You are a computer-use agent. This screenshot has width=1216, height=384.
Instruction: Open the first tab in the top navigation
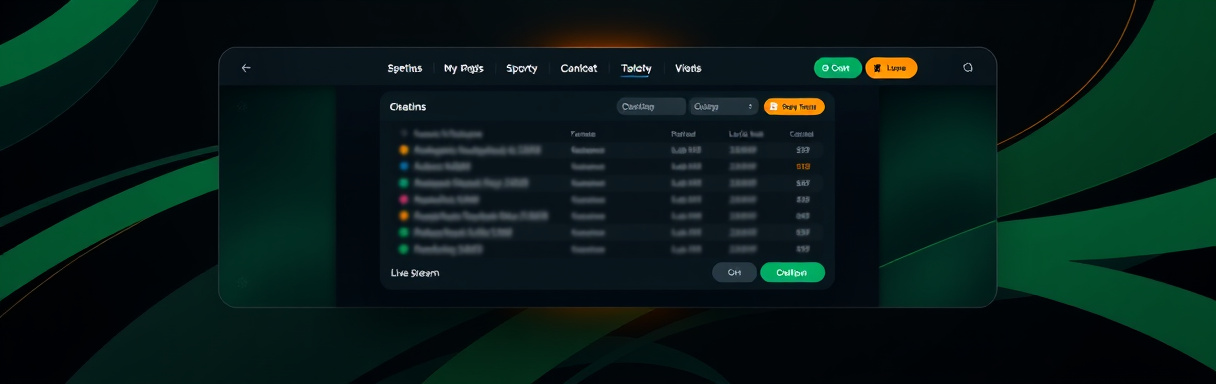click(x=405, y=68)
